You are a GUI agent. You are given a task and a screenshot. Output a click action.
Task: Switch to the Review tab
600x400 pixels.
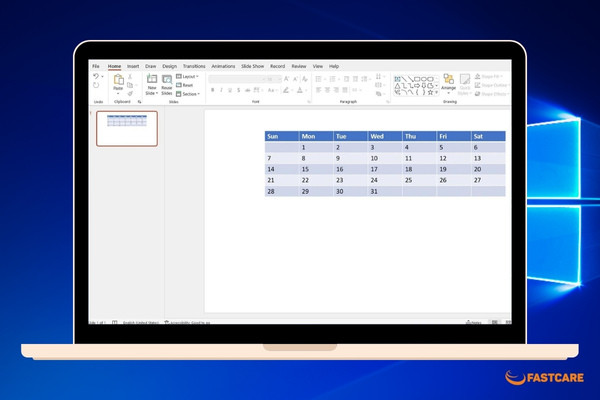coord(299,66)
